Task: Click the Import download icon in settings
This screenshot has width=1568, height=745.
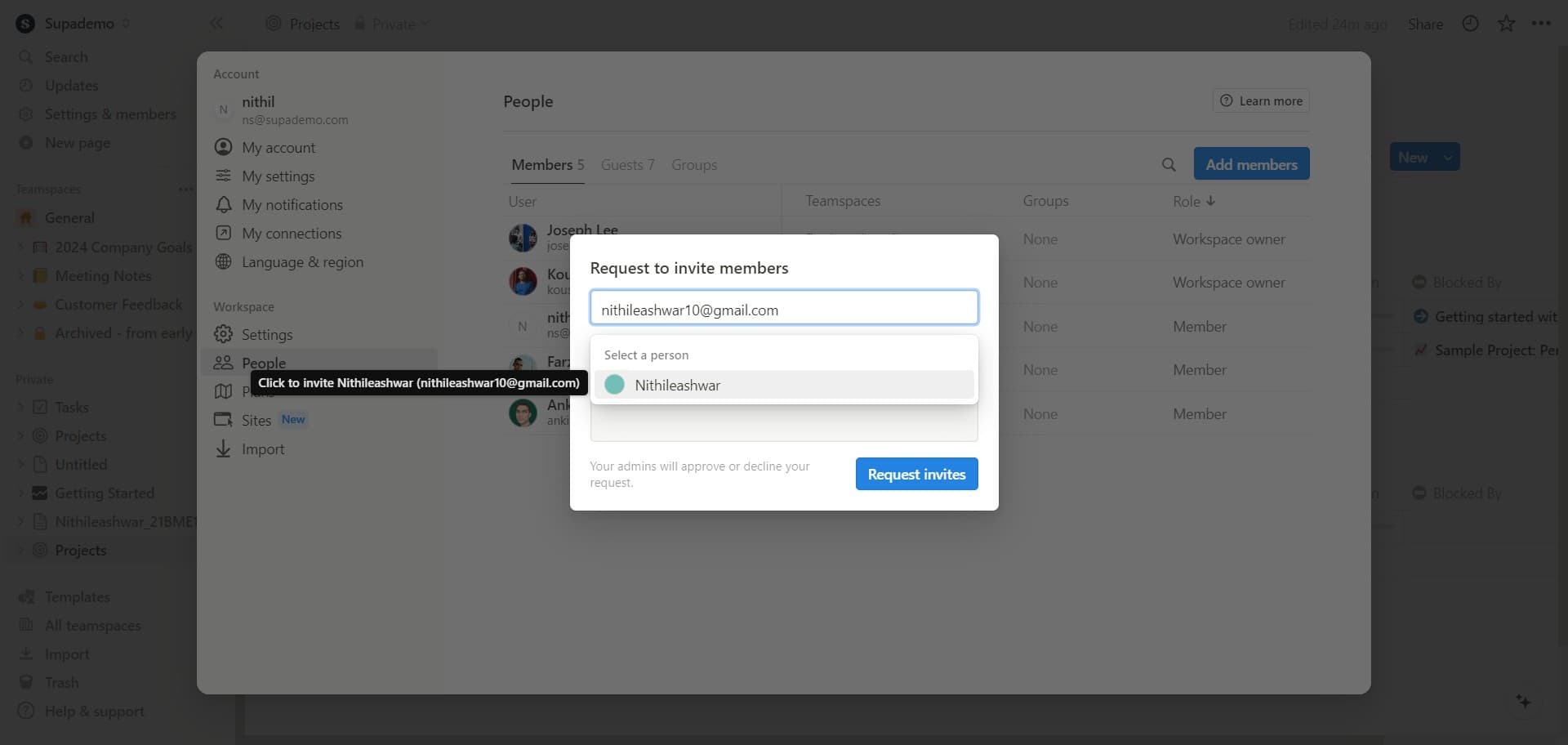Action: click(223, 448)
